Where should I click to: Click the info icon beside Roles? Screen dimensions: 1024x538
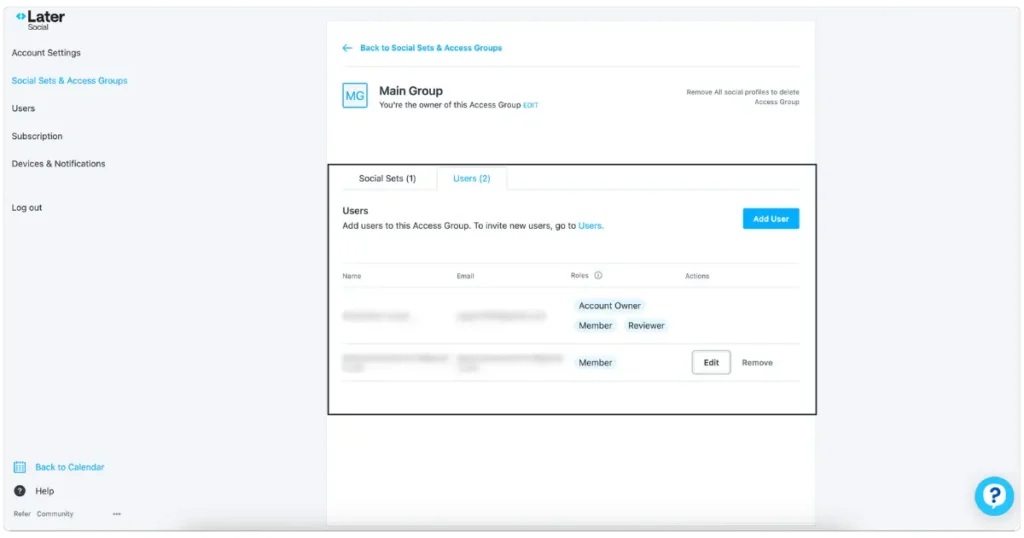pos(598,276)
